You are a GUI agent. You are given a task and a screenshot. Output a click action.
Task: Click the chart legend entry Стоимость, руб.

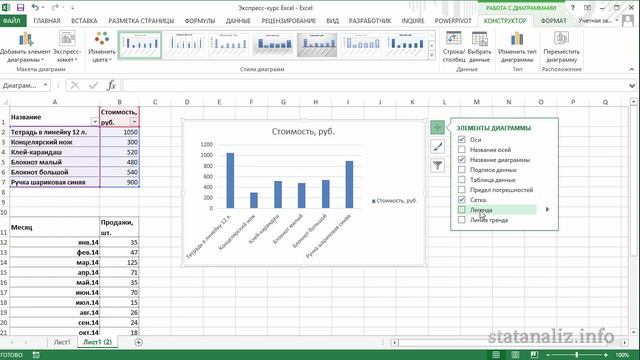pos(394,200)
